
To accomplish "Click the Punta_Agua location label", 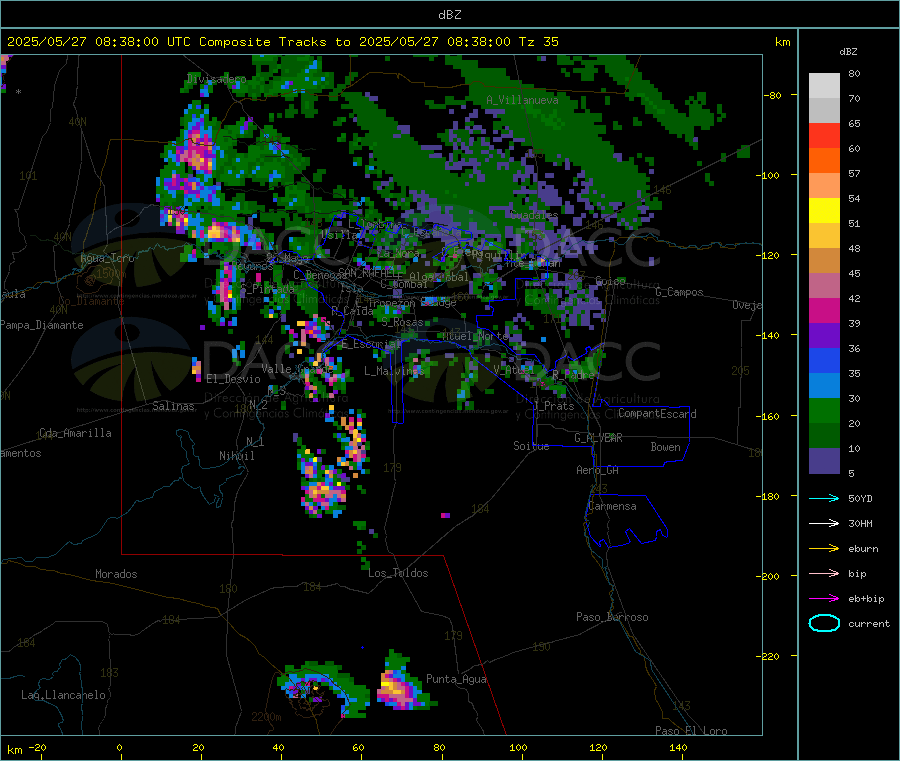I will pyautogui.click(x=456, y=679).
